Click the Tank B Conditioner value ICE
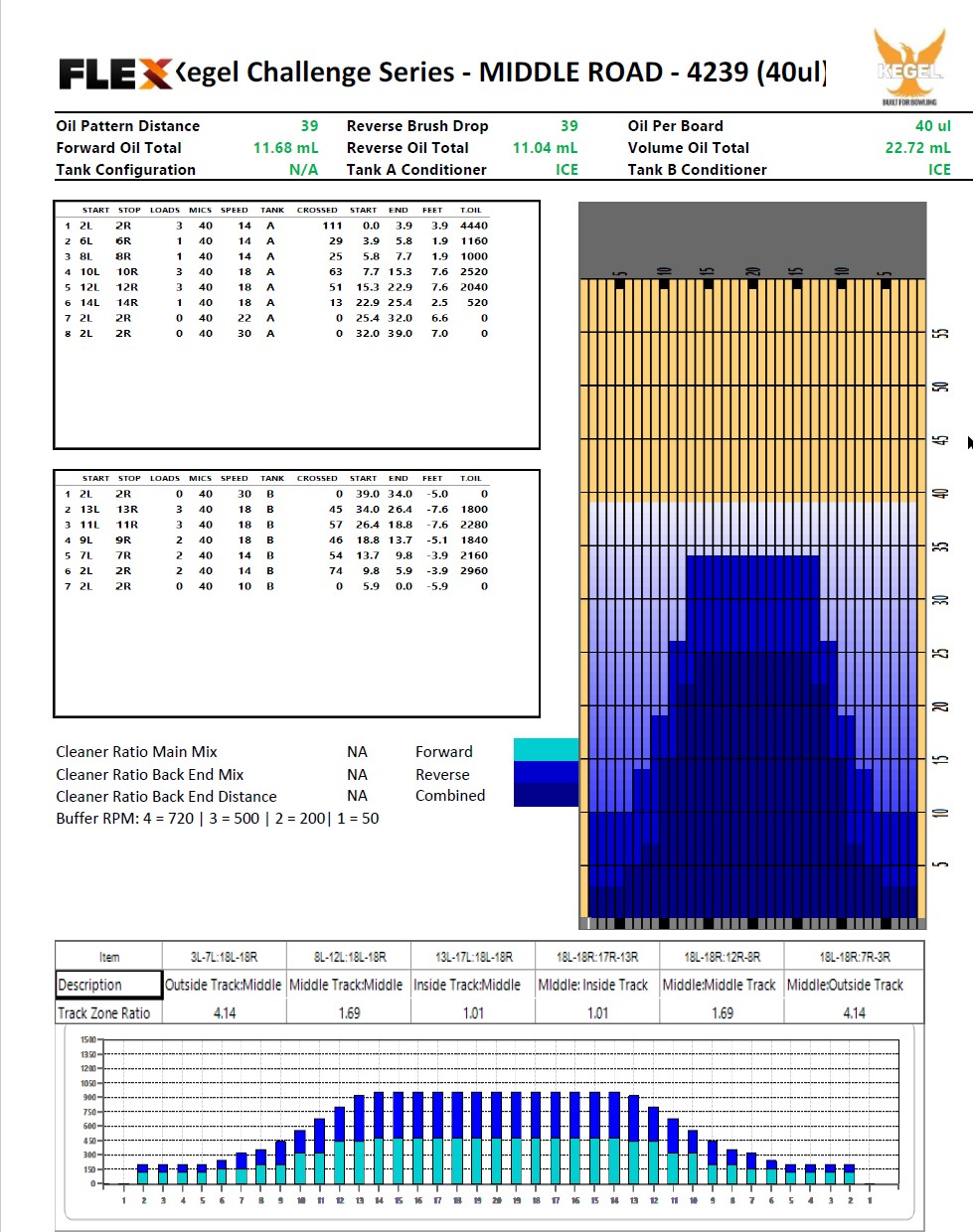 point(939,170)
